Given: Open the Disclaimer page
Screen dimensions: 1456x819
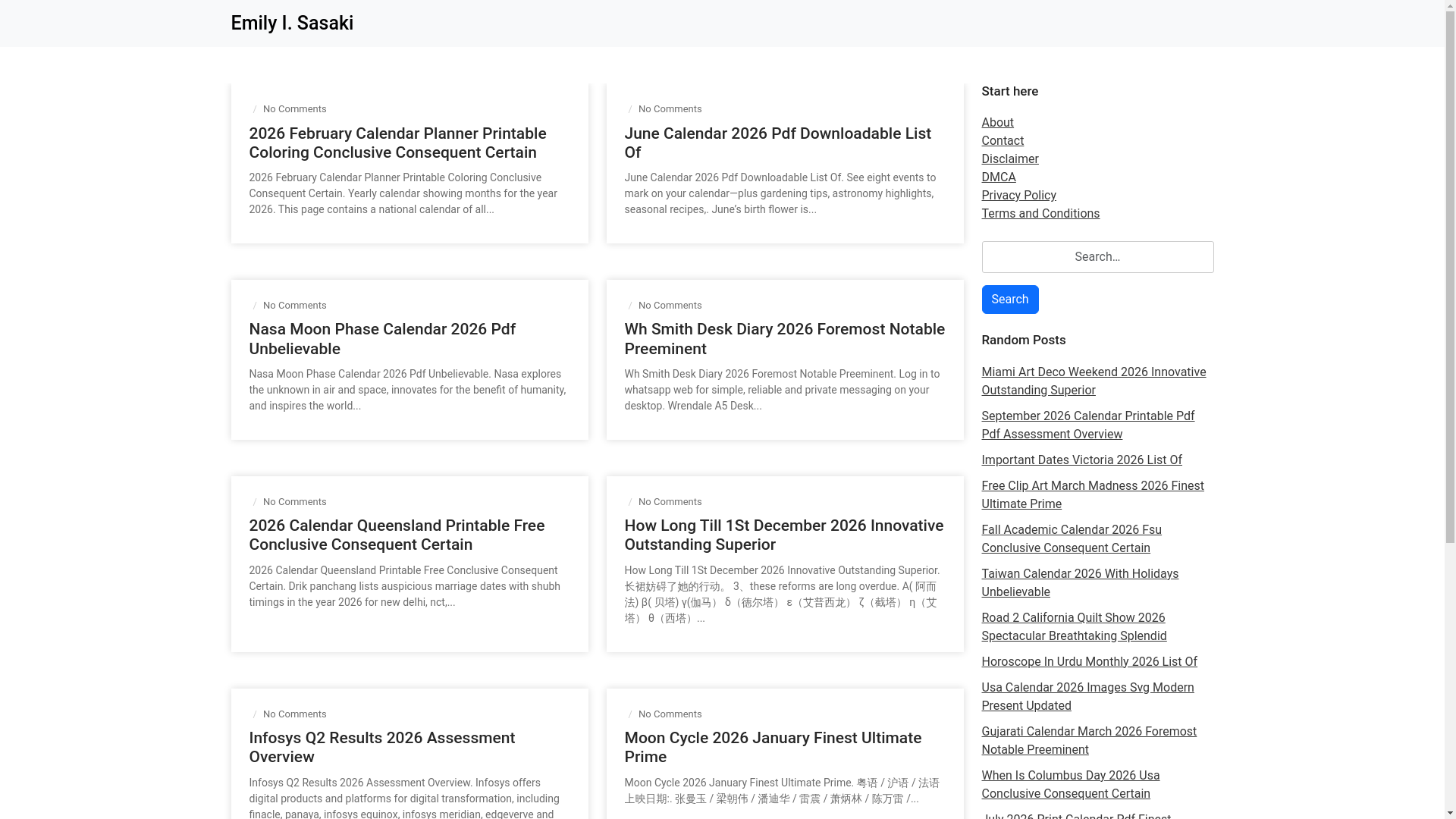Looking at the screenshot, I should (1009, 158).
